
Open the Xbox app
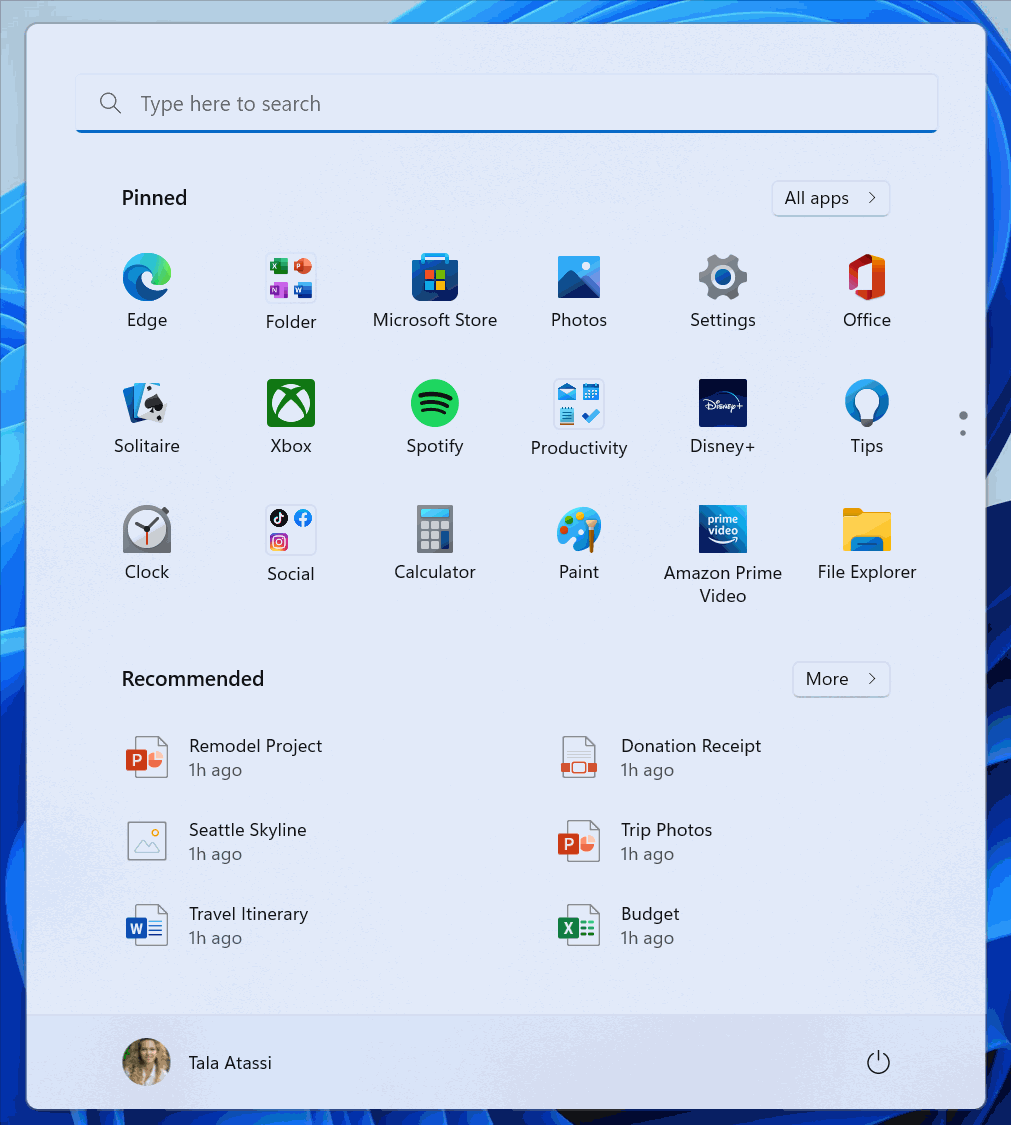pyautogui.click(x=290, y=403)
